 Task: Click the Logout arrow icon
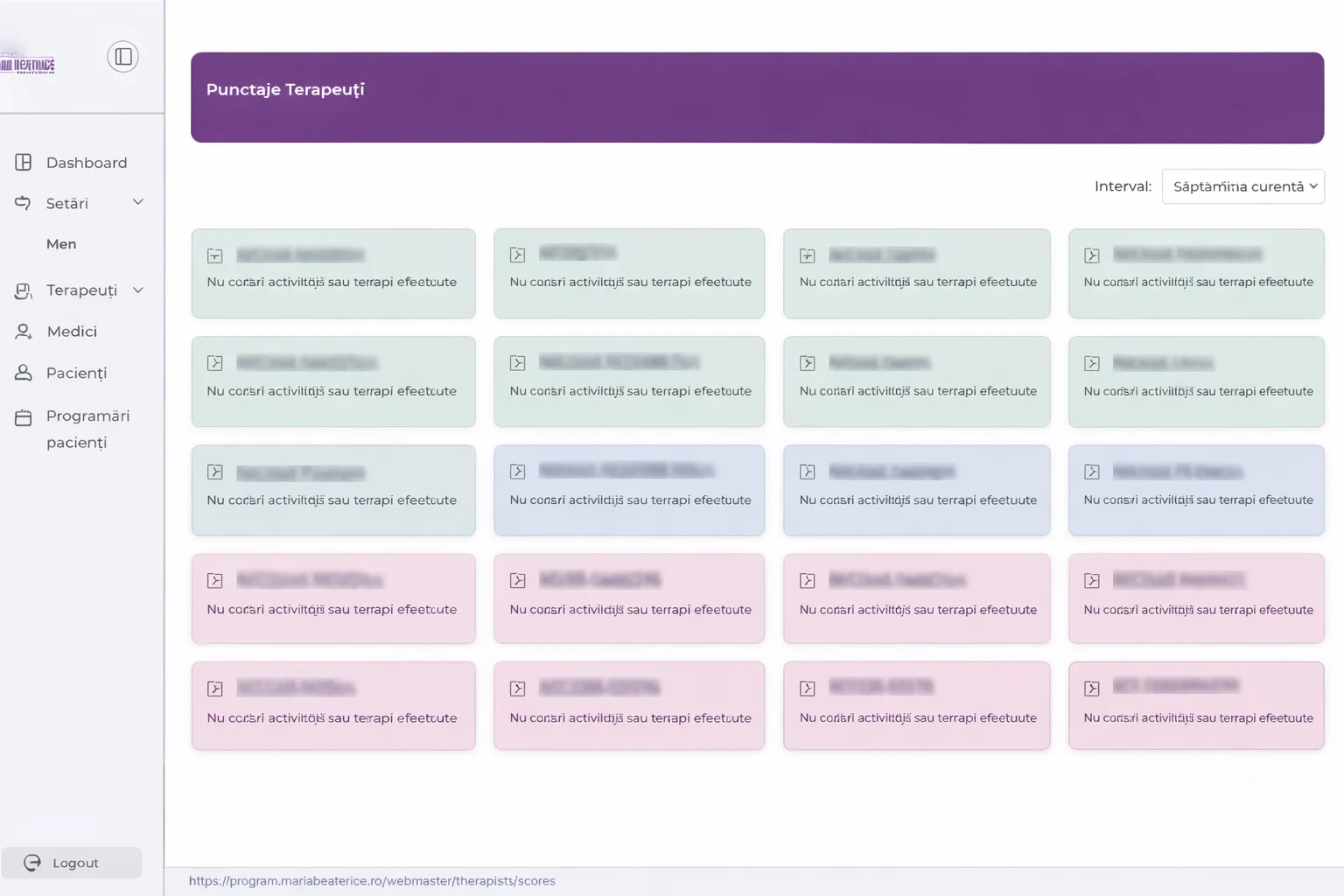coord(32,863)
